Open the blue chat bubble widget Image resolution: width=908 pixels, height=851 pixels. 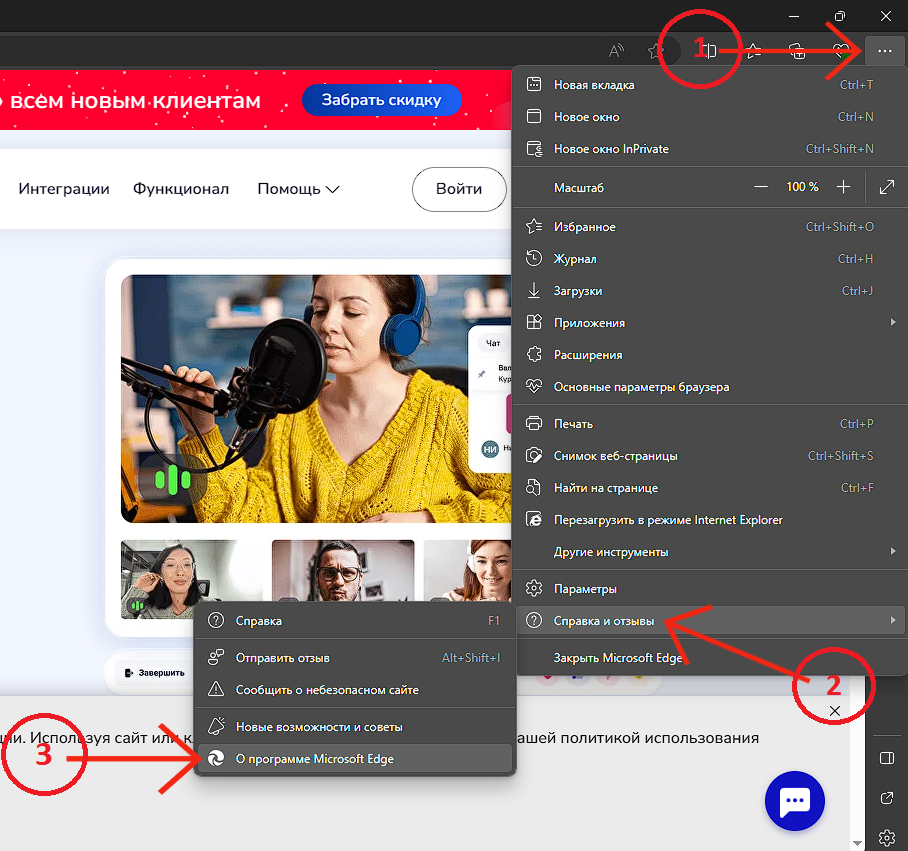[794, 800]
